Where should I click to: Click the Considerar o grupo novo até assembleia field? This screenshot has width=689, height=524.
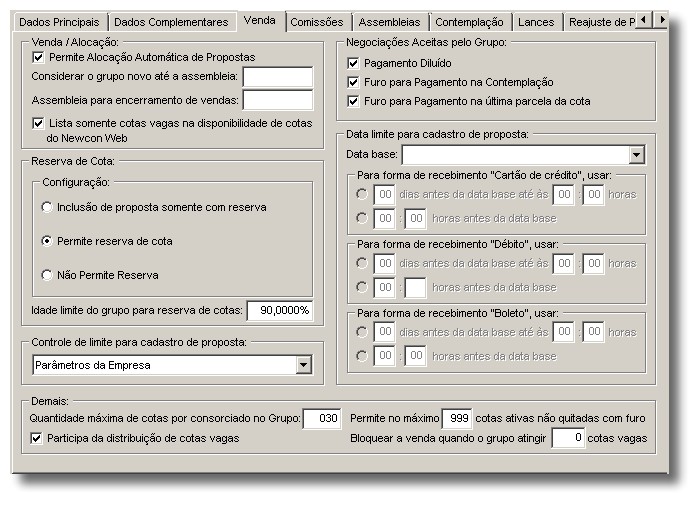[278, 77]
